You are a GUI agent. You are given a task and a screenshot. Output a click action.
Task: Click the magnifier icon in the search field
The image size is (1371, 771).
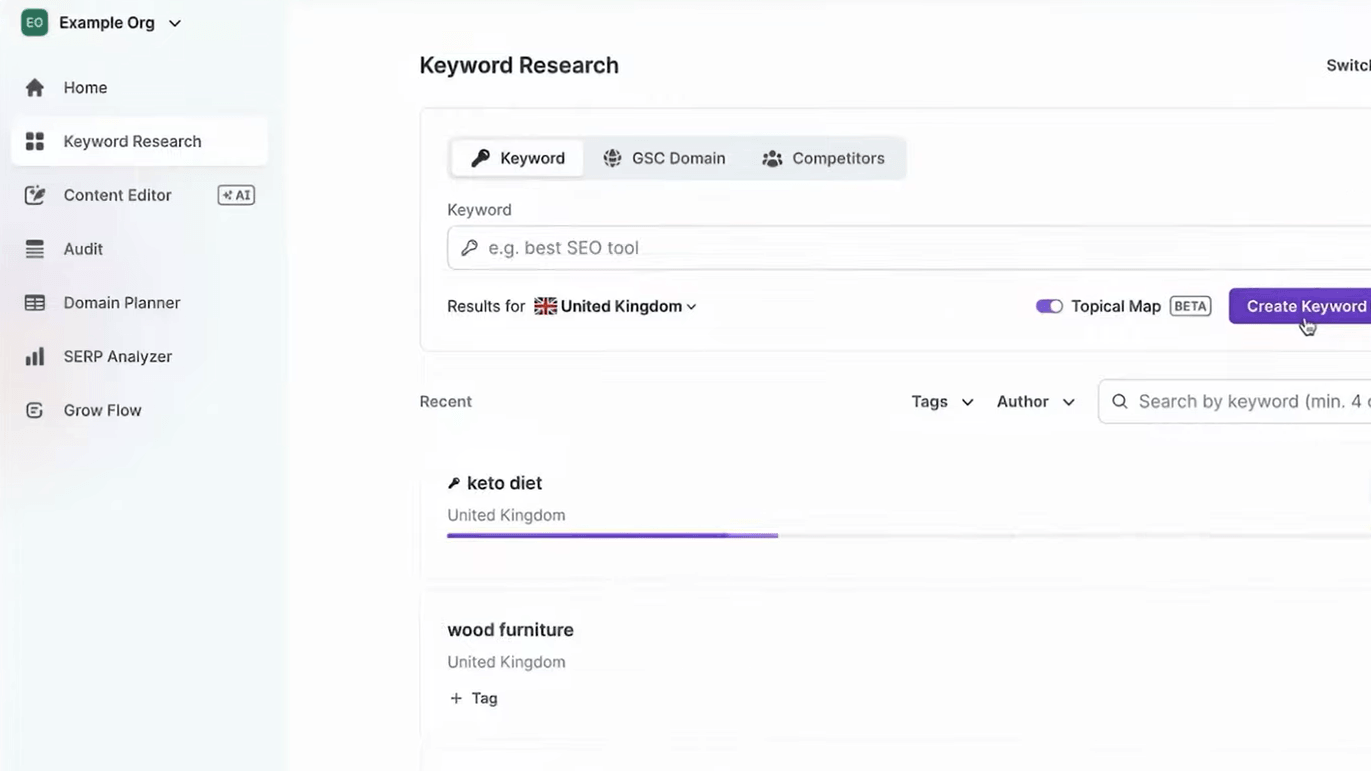coord(1120,401)
